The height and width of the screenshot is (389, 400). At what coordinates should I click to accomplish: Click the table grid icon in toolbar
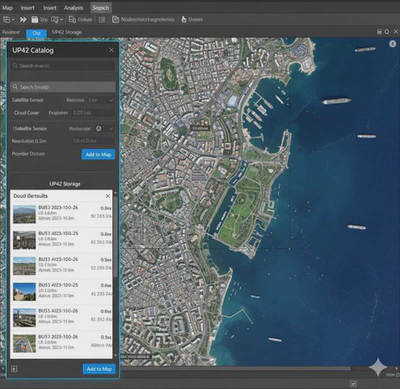(6, 19)
